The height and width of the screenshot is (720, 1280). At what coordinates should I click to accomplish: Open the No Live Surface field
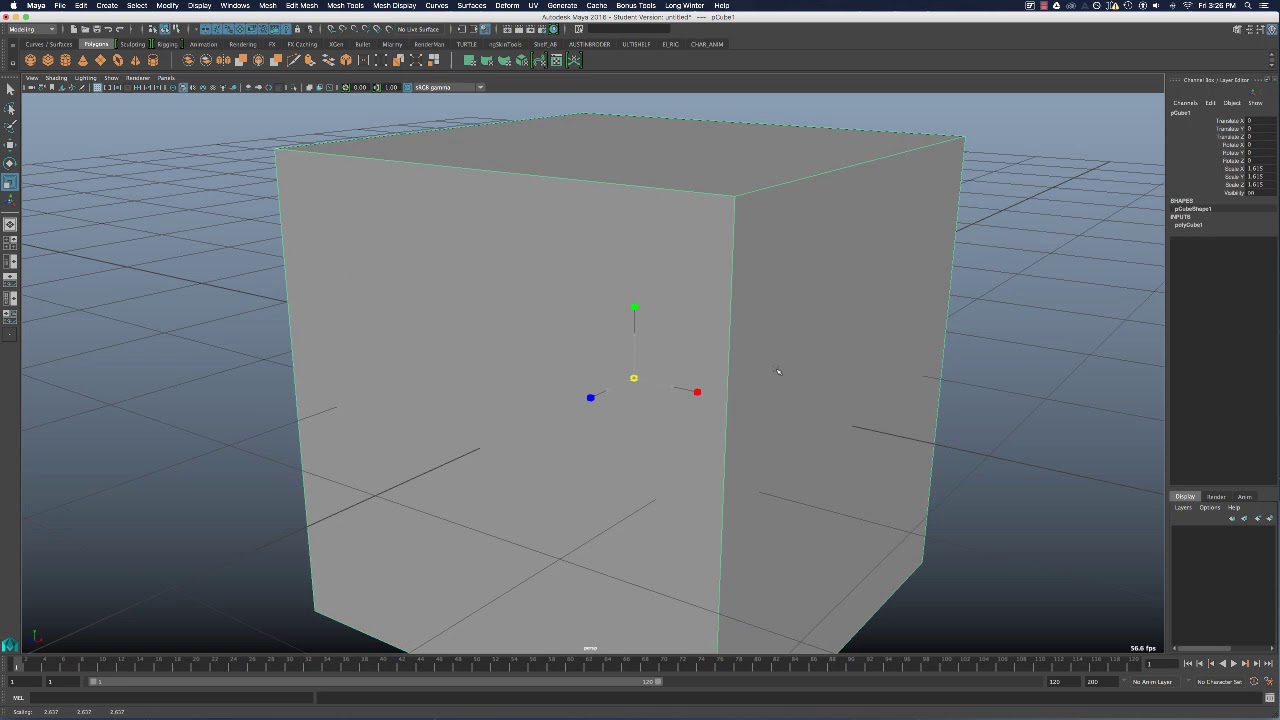tap(418, 29)
